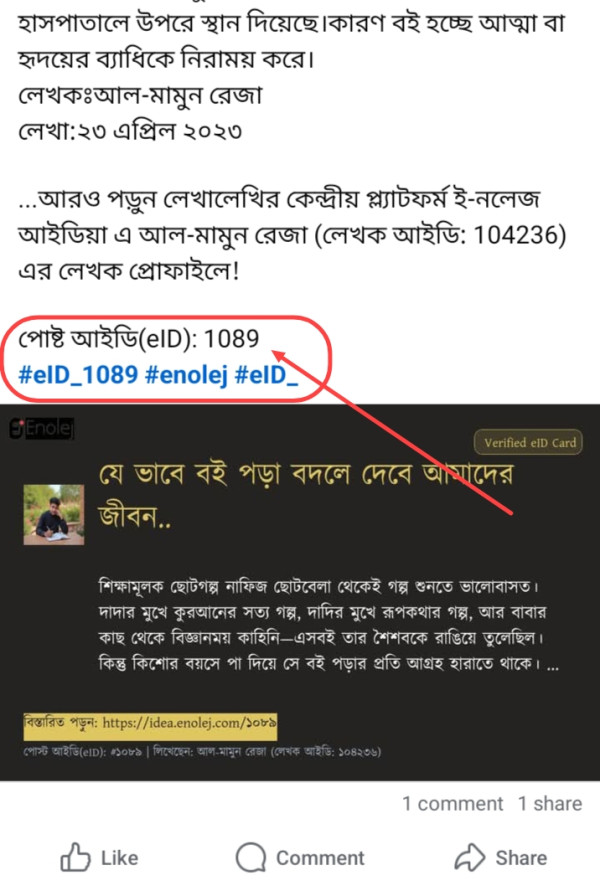Image resolution: width=600 pixels, height=891 pixels.
Task: Click the Comment label text
Action: (x=320, y=857)
